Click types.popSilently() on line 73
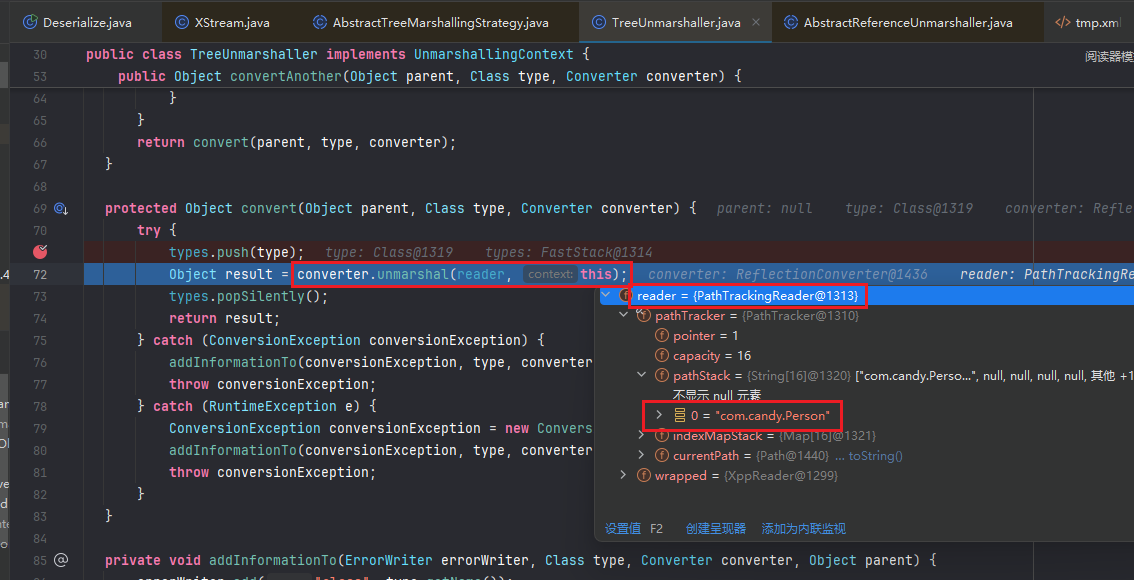The width and height of the screenshot is (1134, 580). click(x=248, y=297)
